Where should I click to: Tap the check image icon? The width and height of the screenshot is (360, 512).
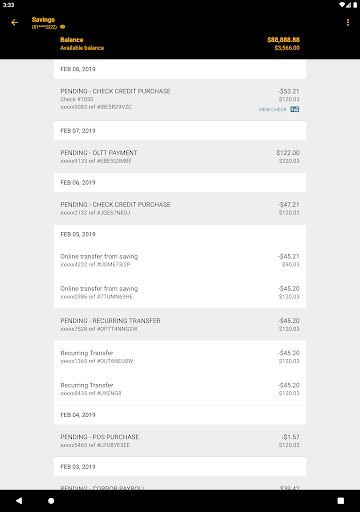(295, 109)
